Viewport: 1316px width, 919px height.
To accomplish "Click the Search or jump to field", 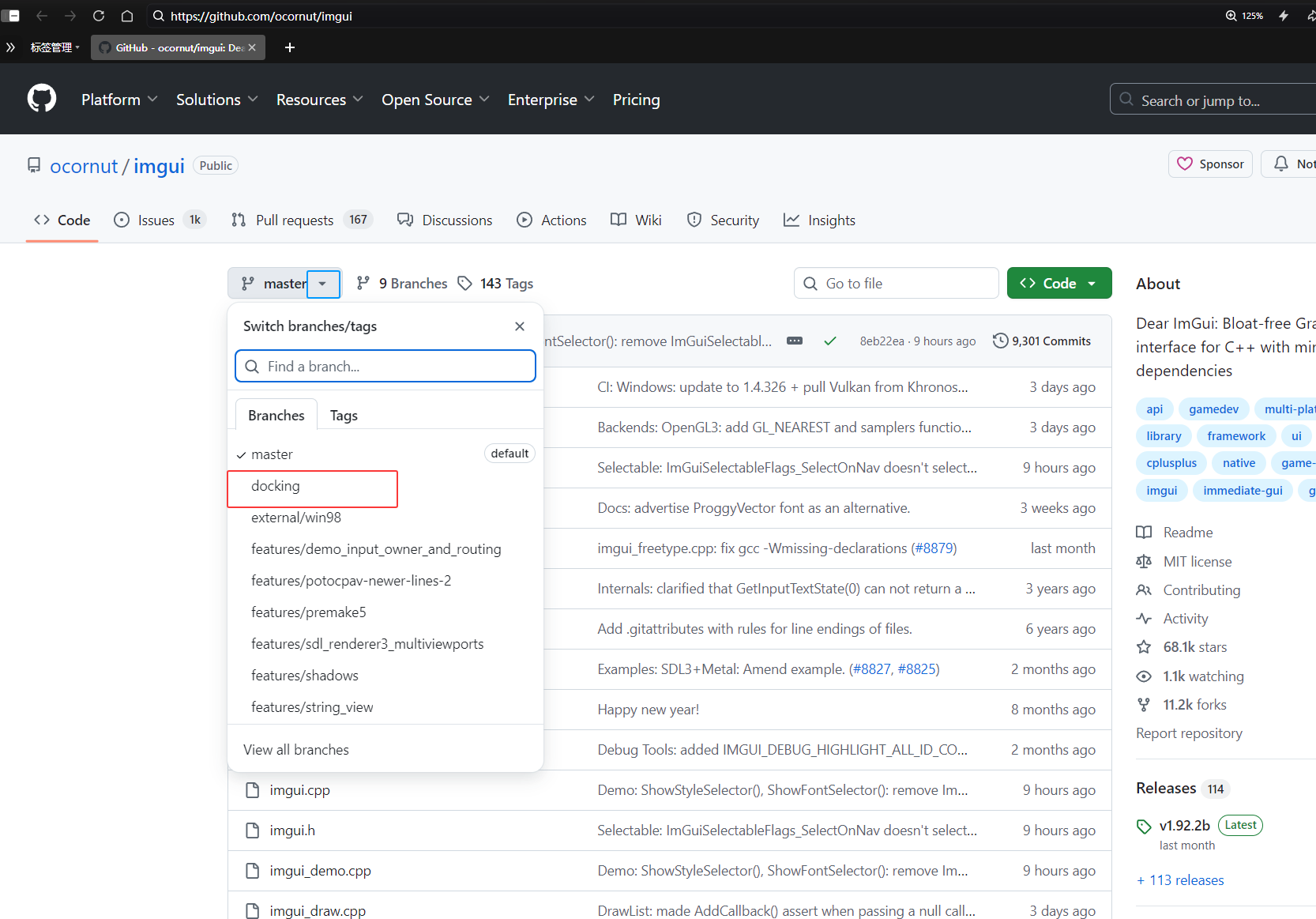I will coord(1213,100).
